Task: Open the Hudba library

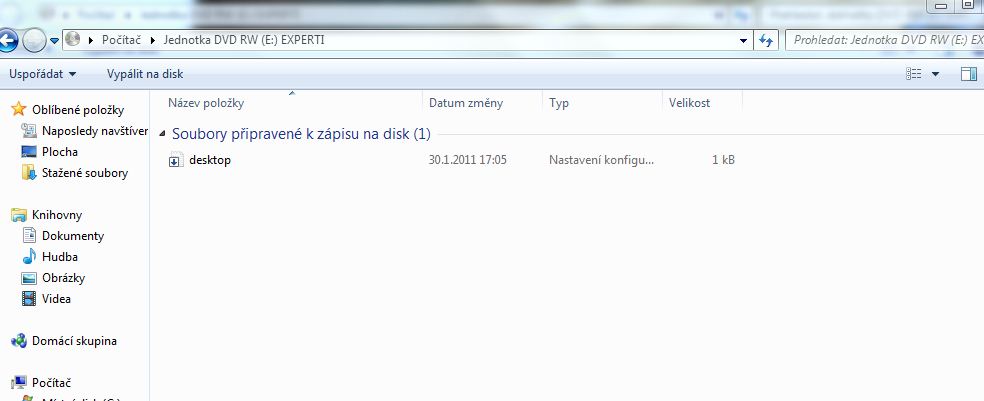Action: pos(60,257)
